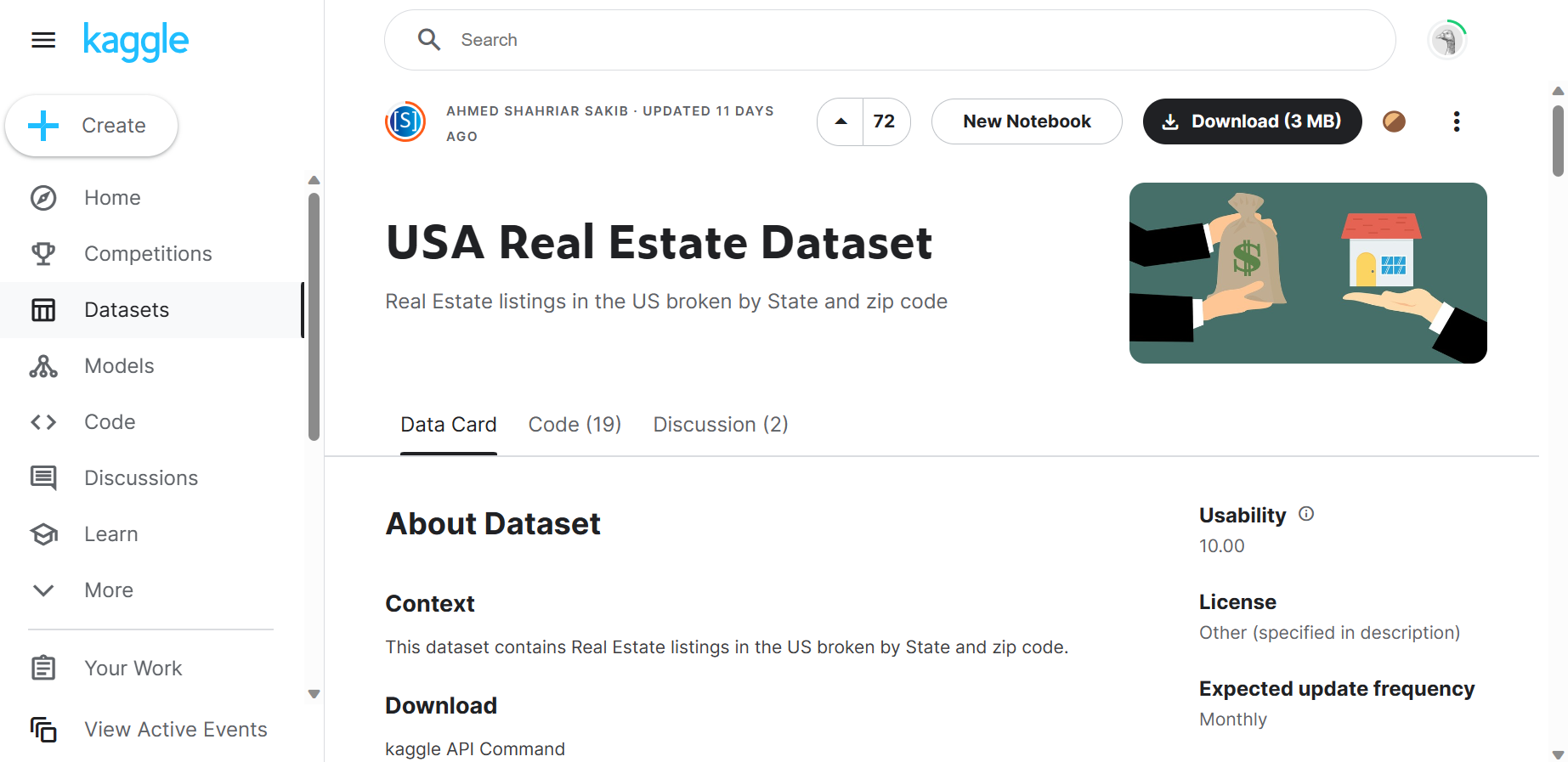Click the Code brackets icon
The height and width of the screenshot is (762, 1568).
click(43, 422)
